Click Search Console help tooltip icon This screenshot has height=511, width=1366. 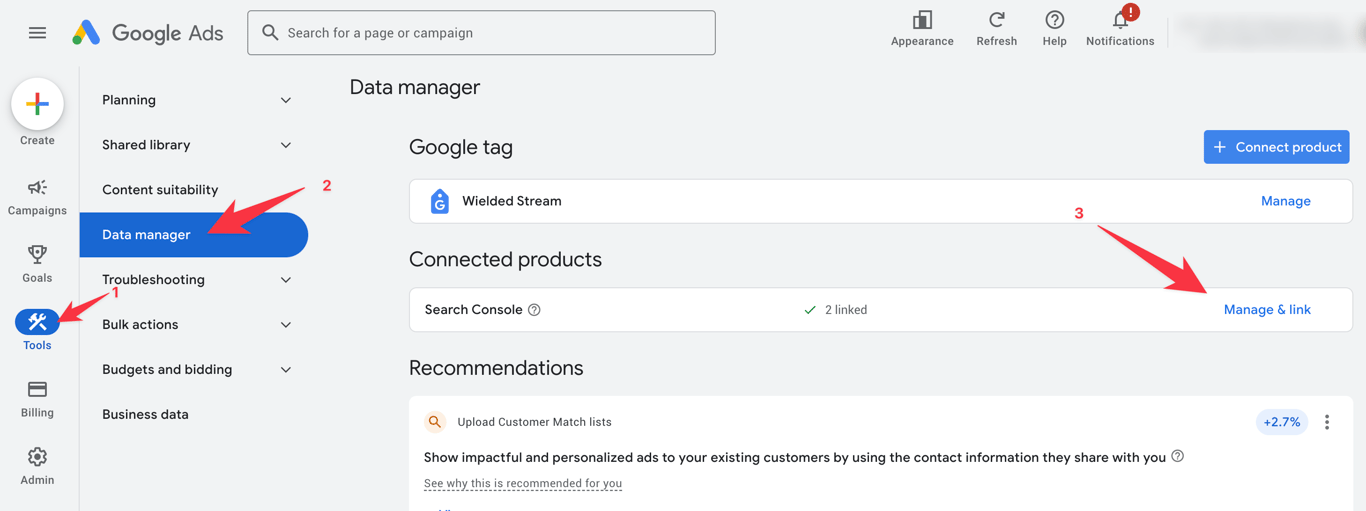(534, 310)
